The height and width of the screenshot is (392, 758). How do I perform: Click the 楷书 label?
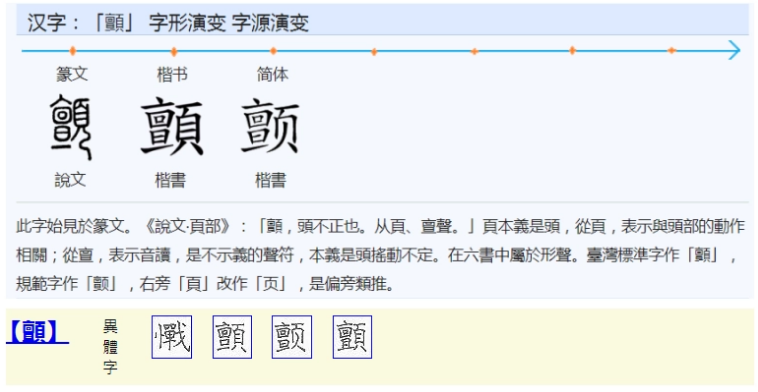pyautogui.click(x=172, y=74)
